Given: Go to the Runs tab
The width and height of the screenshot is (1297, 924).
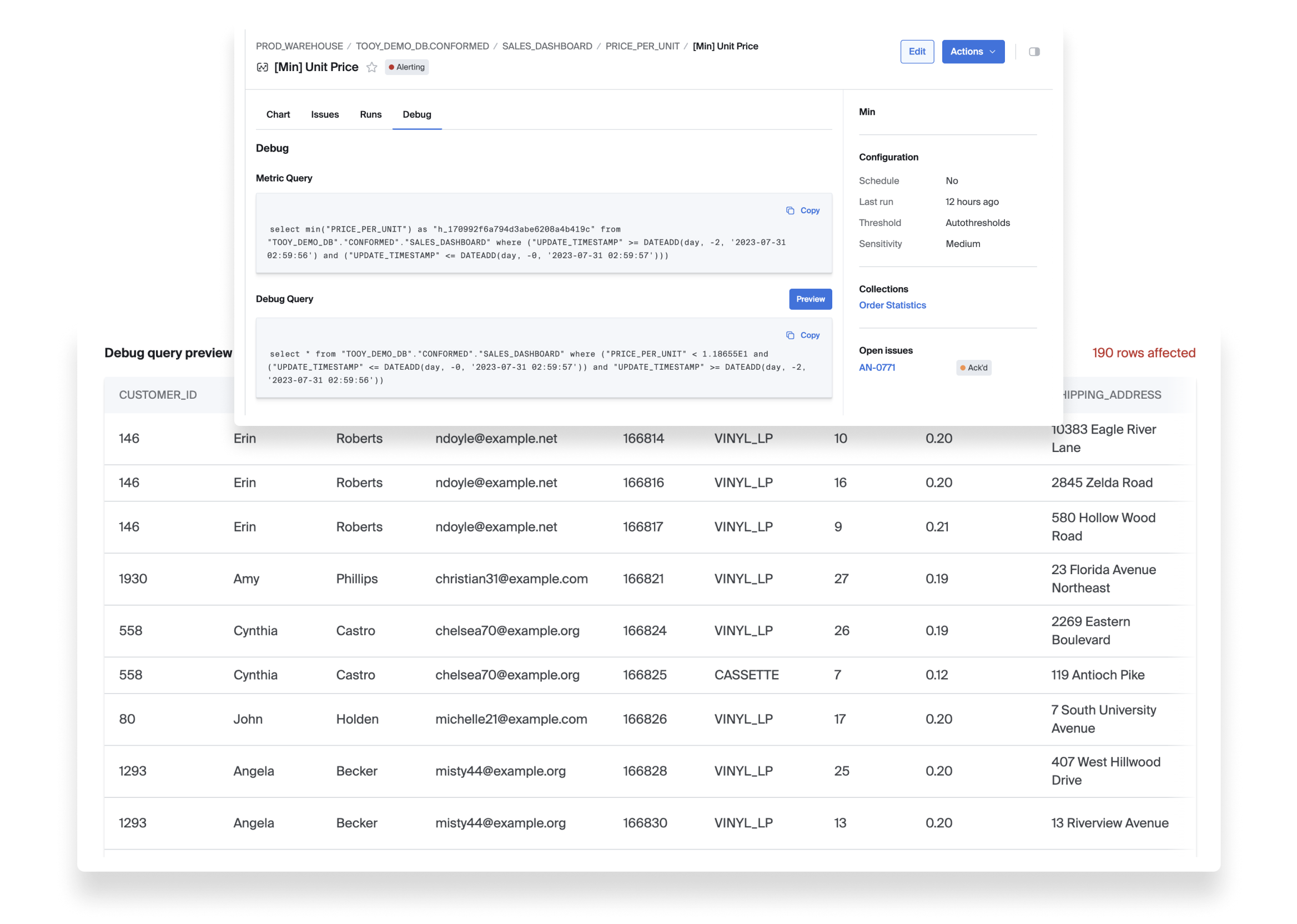Looking at the screenshot, I should click(x=370, y=114).
